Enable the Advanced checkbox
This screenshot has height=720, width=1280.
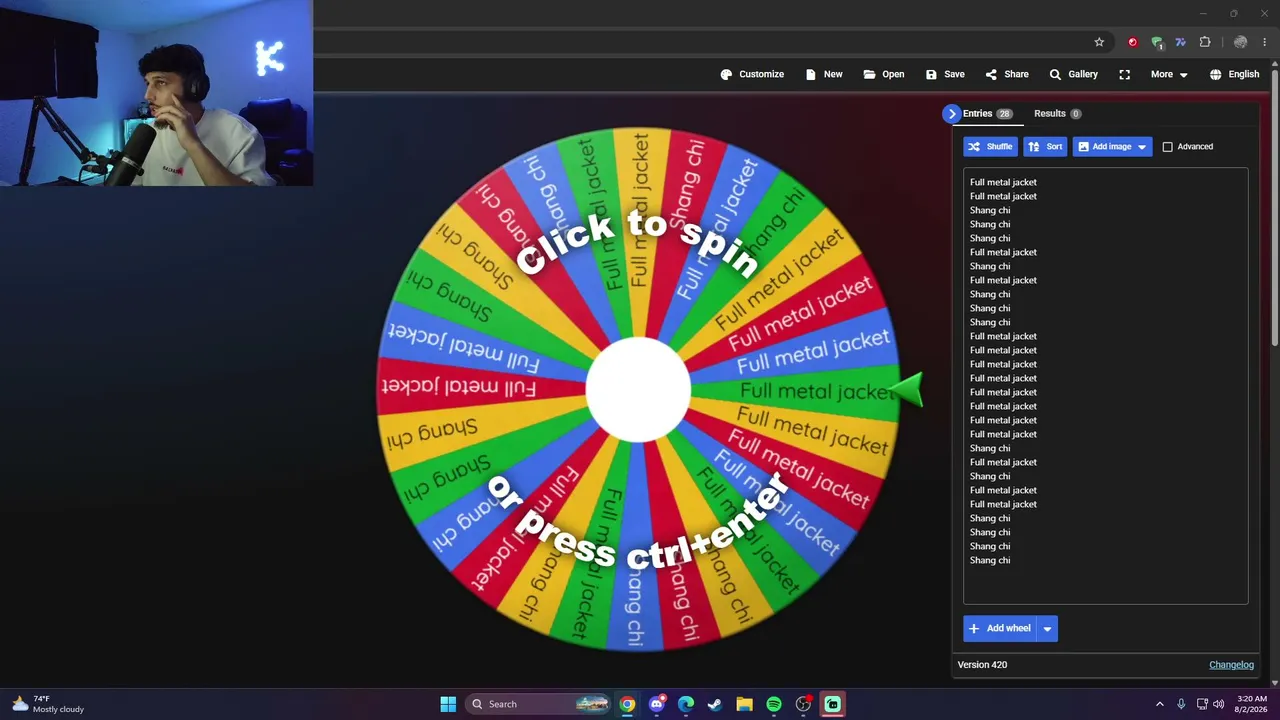coord(1167,147)
